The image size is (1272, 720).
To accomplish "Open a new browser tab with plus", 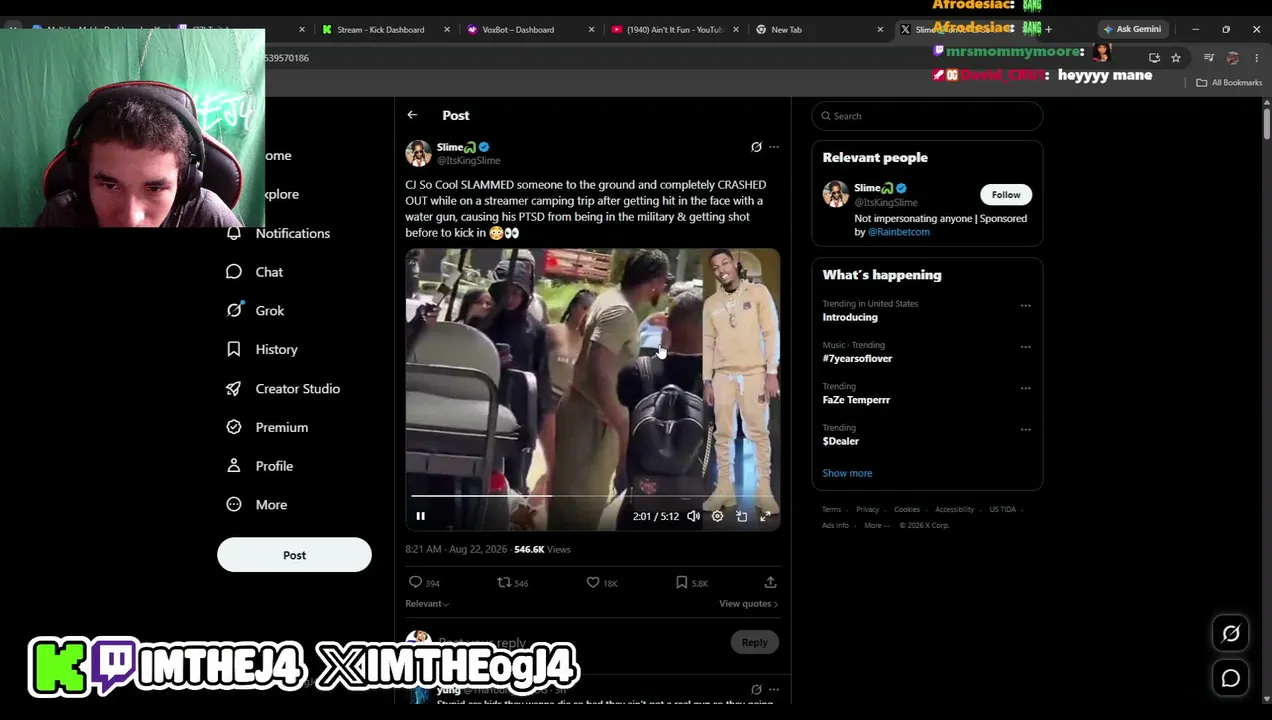I will (1048, 29).
